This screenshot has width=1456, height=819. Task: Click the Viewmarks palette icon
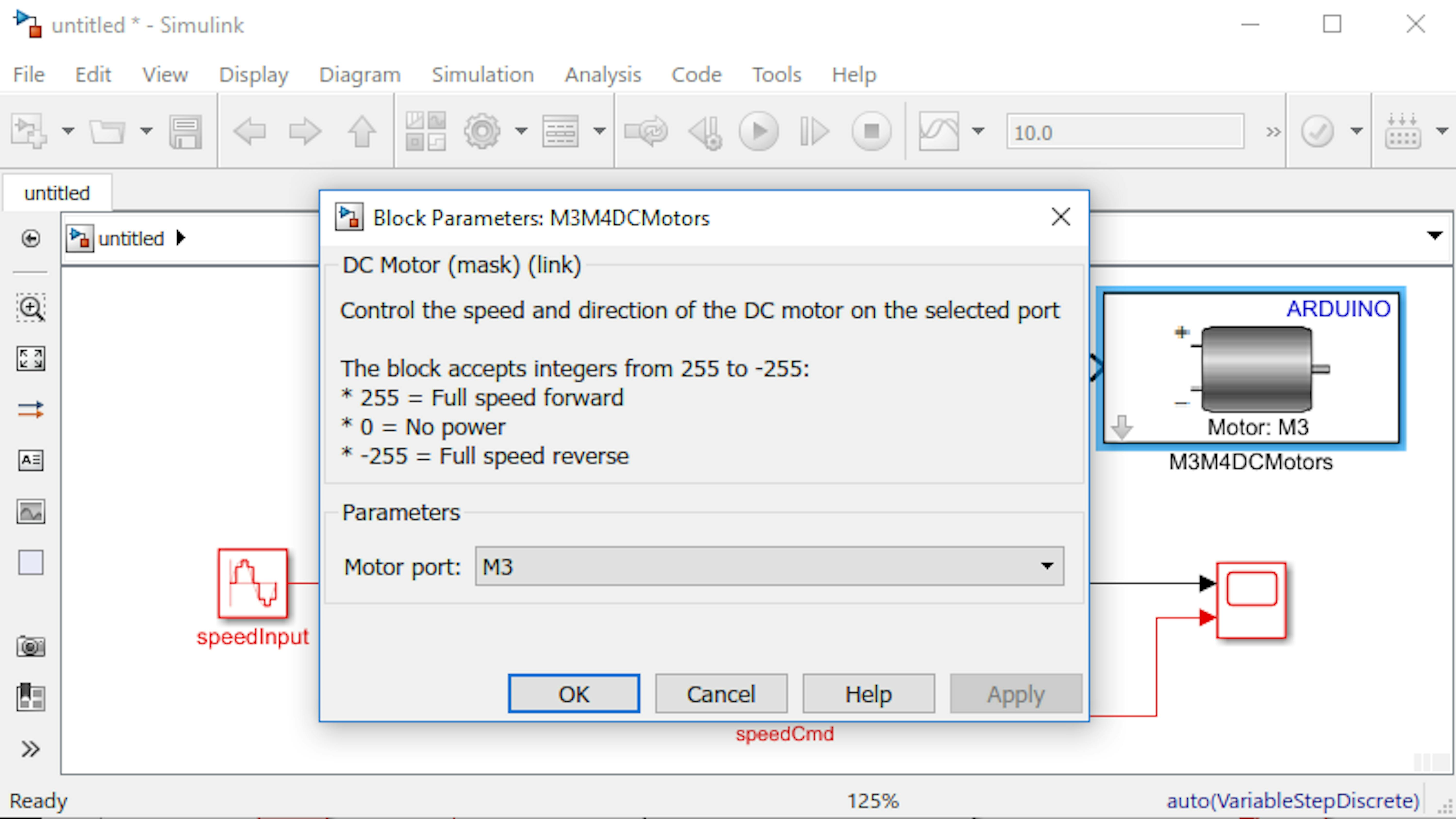click(x=31, y=697)
